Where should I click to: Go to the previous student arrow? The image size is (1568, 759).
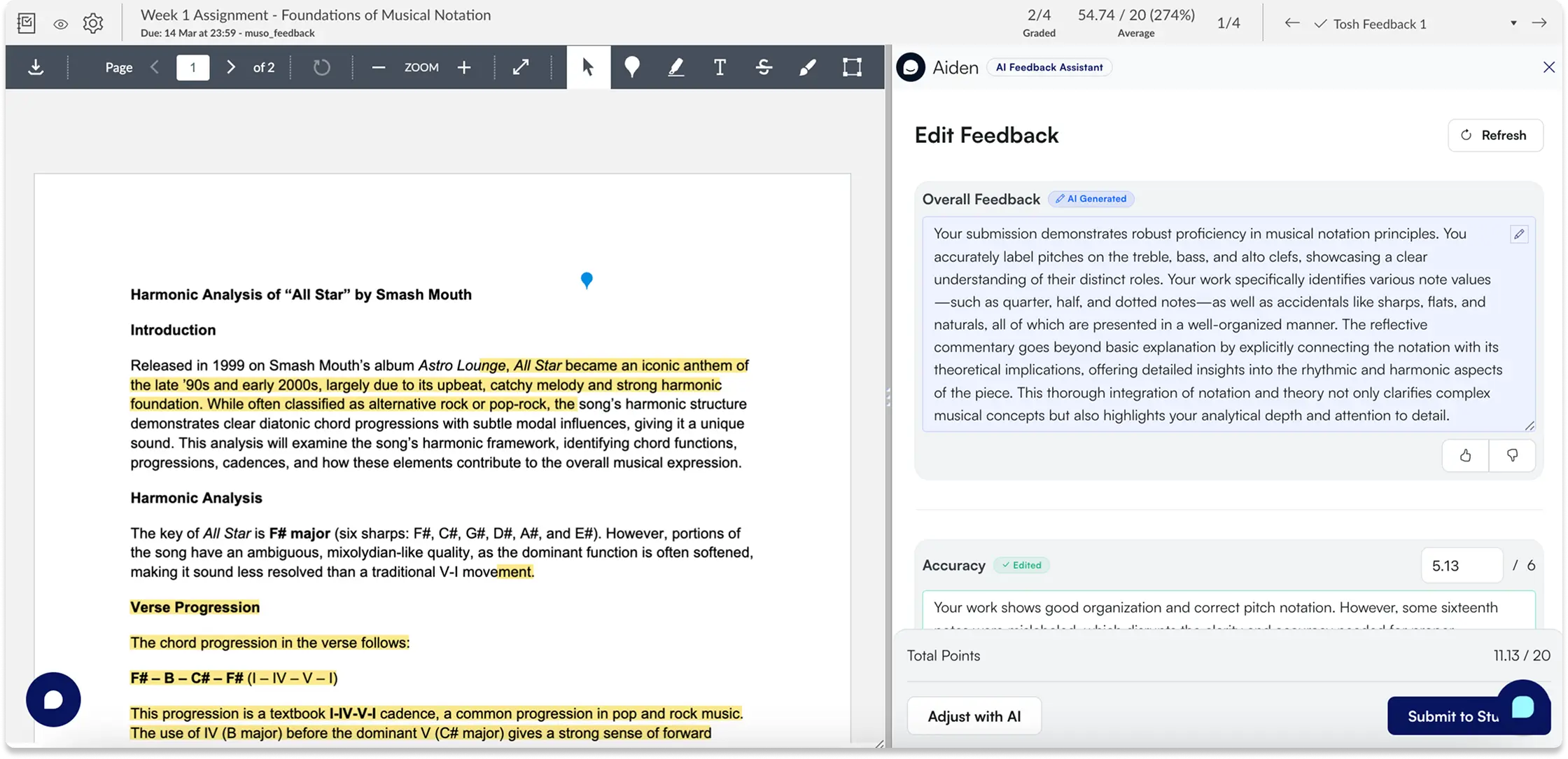click(1292, 23)
